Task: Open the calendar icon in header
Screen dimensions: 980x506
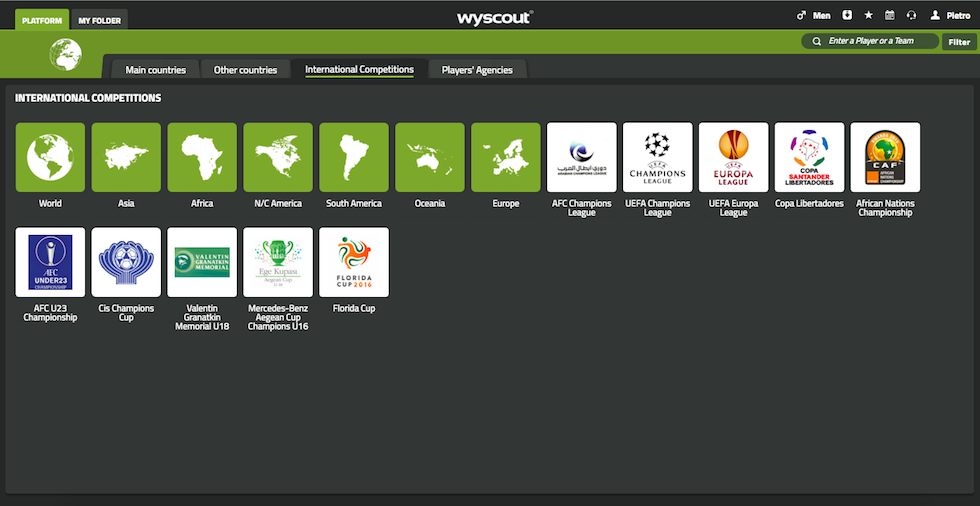Action: [x=889, y=15]
